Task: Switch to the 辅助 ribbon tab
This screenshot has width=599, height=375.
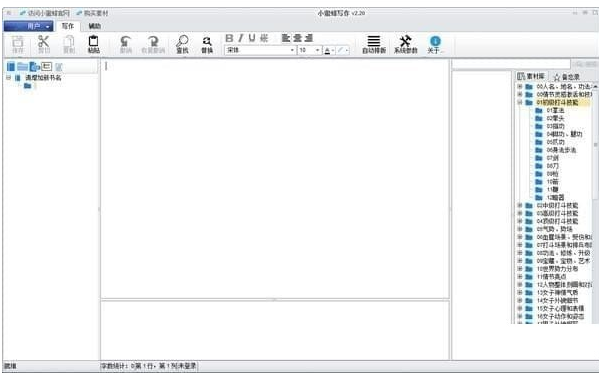Action: tap(95, 26)
